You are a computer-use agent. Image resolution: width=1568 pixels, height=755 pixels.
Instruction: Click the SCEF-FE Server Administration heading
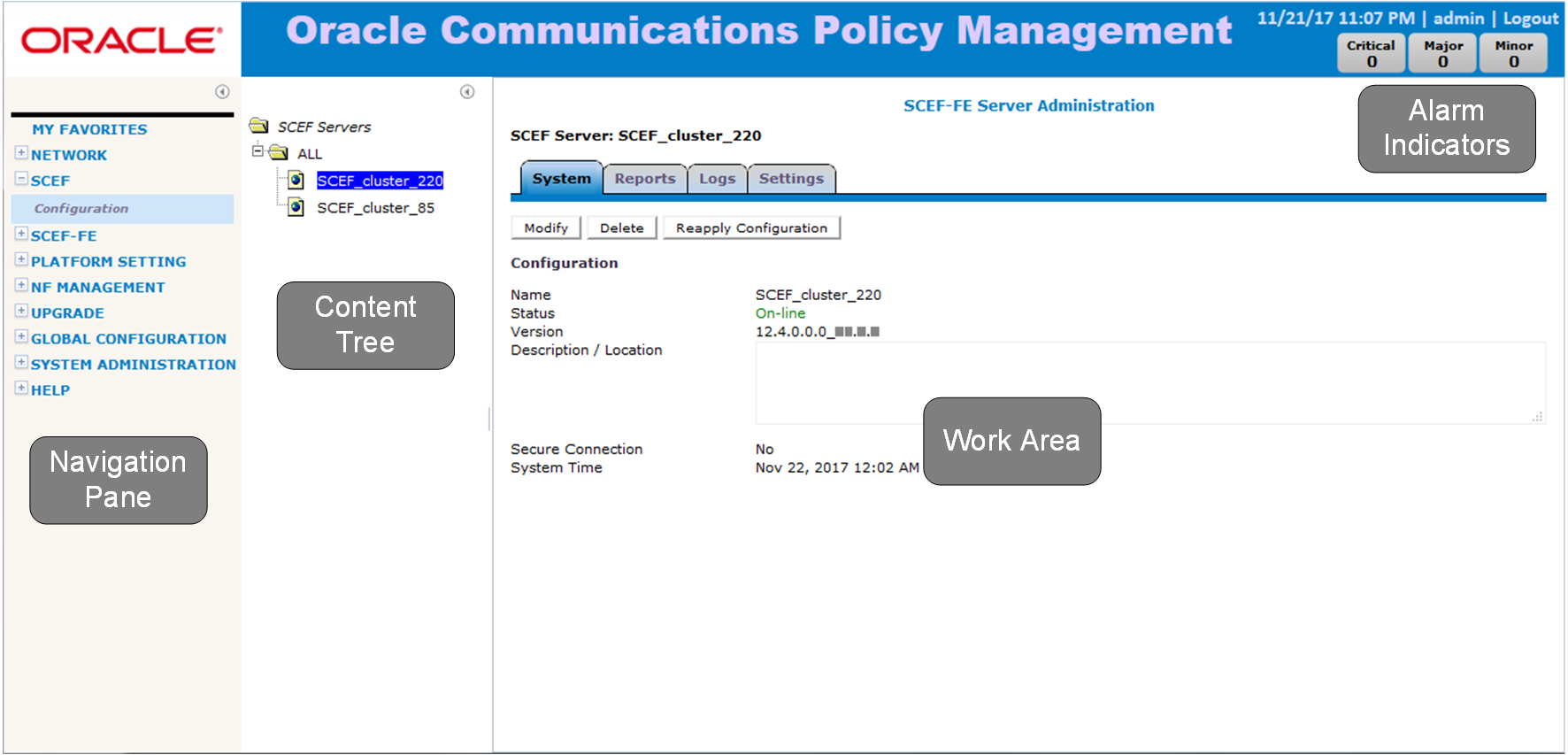(x=1028, y=105)
